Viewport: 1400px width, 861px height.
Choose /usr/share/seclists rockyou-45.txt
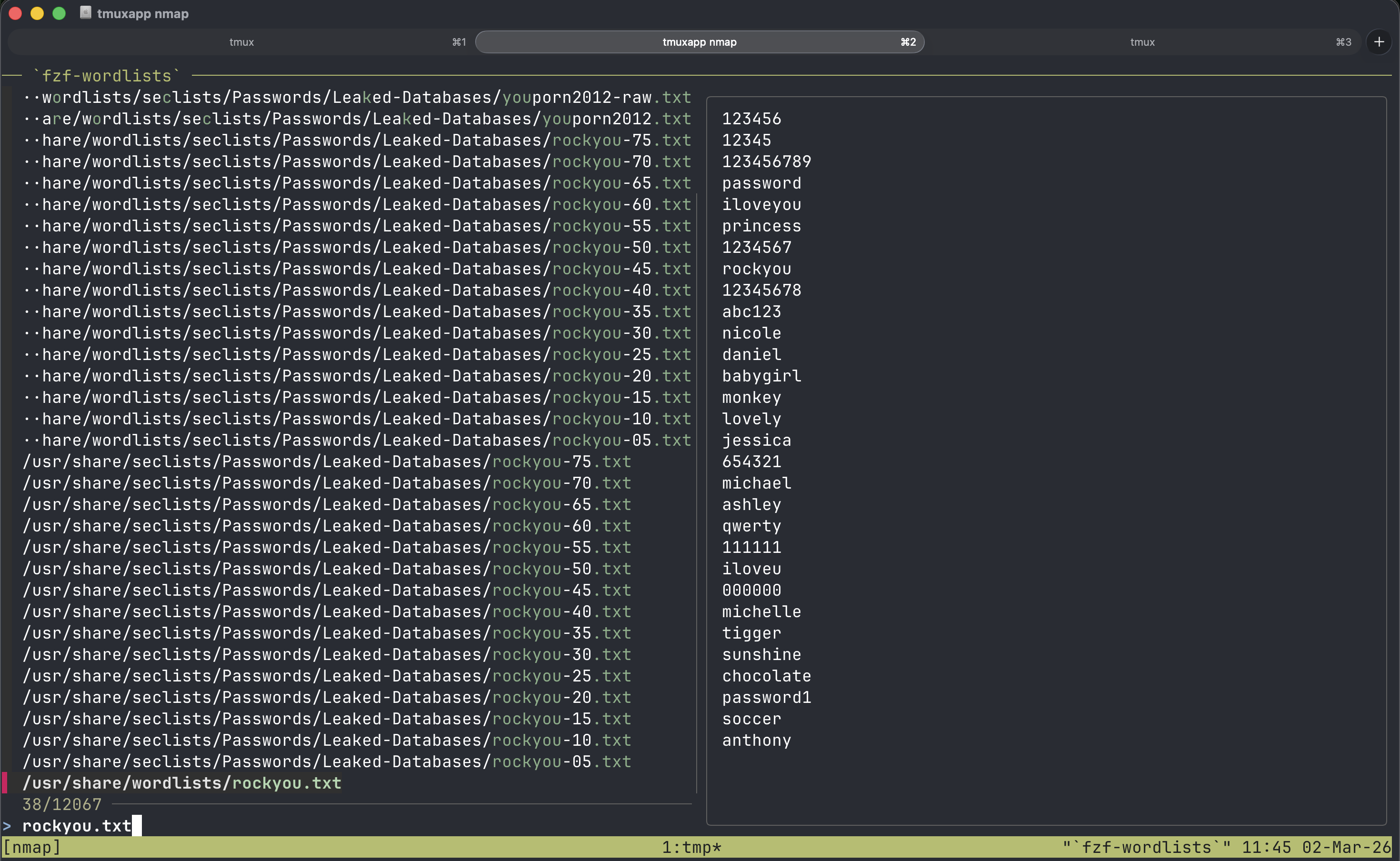point(327,591)
